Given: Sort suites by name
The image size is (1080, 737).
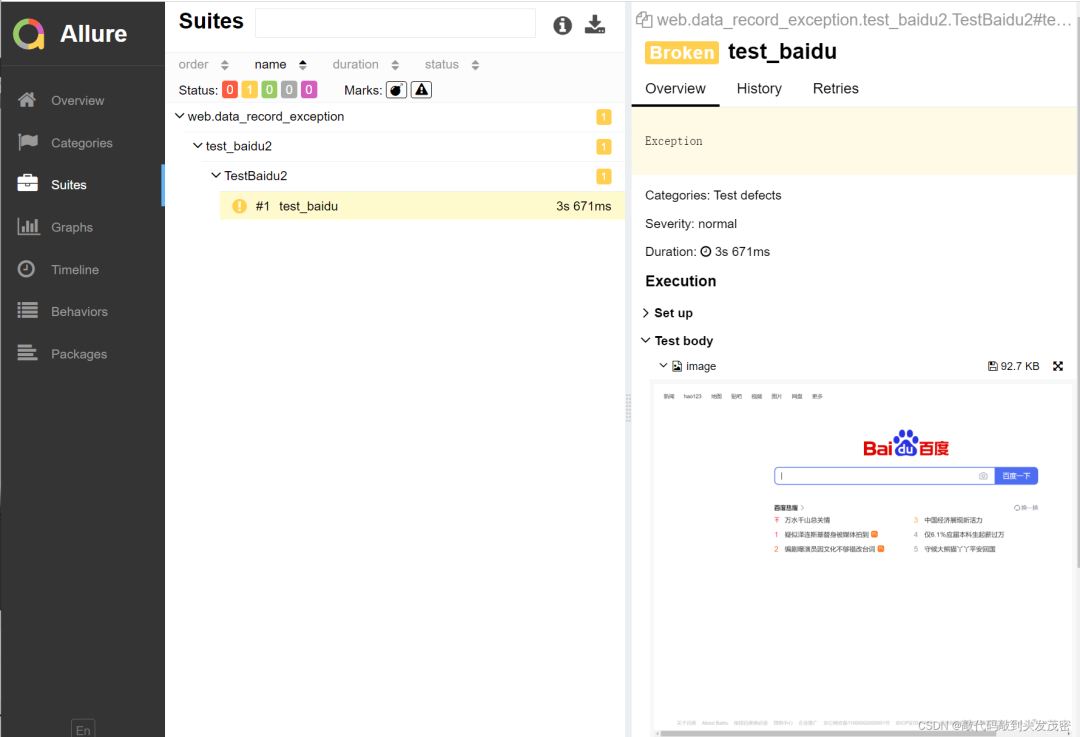Looking at the screenshot, I should (x=280, y=65).
